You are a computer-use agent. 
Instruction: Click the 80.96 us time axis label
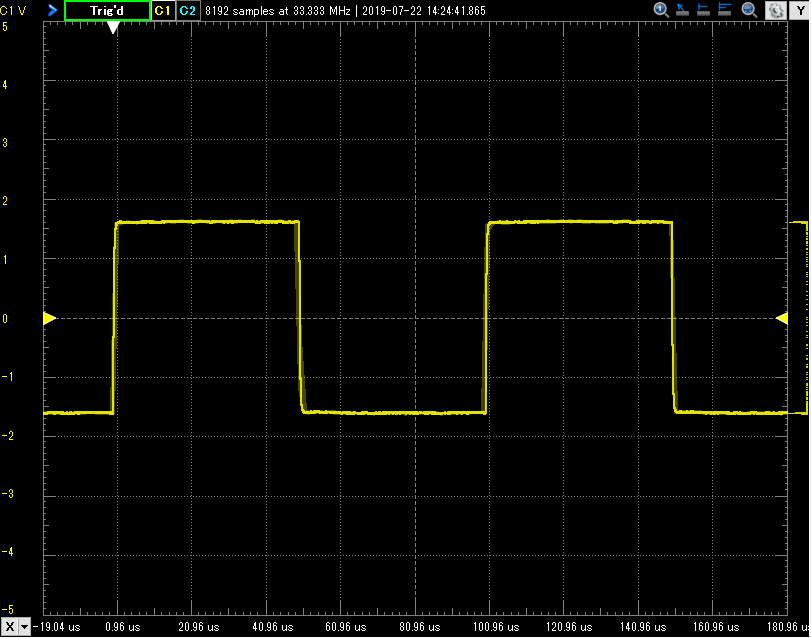[419, 627]
